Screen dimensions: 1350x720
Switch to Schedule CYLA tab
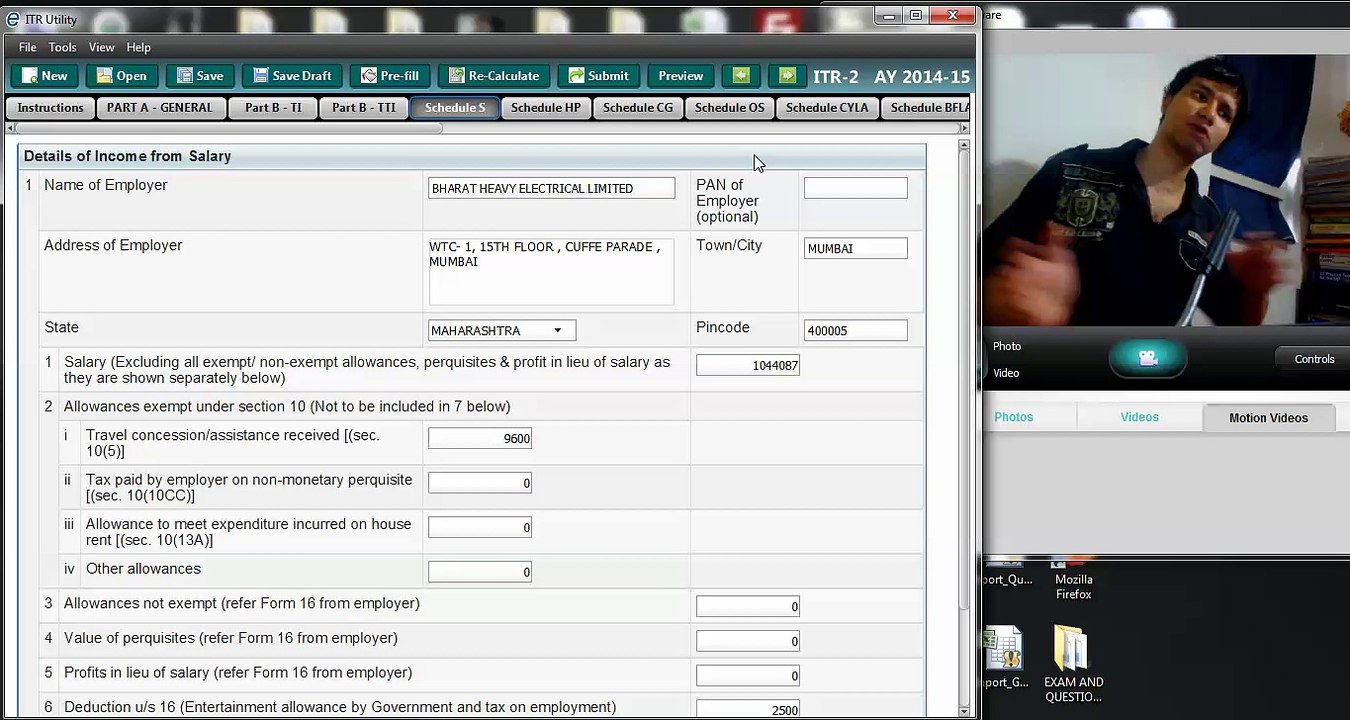click(827, 108)
